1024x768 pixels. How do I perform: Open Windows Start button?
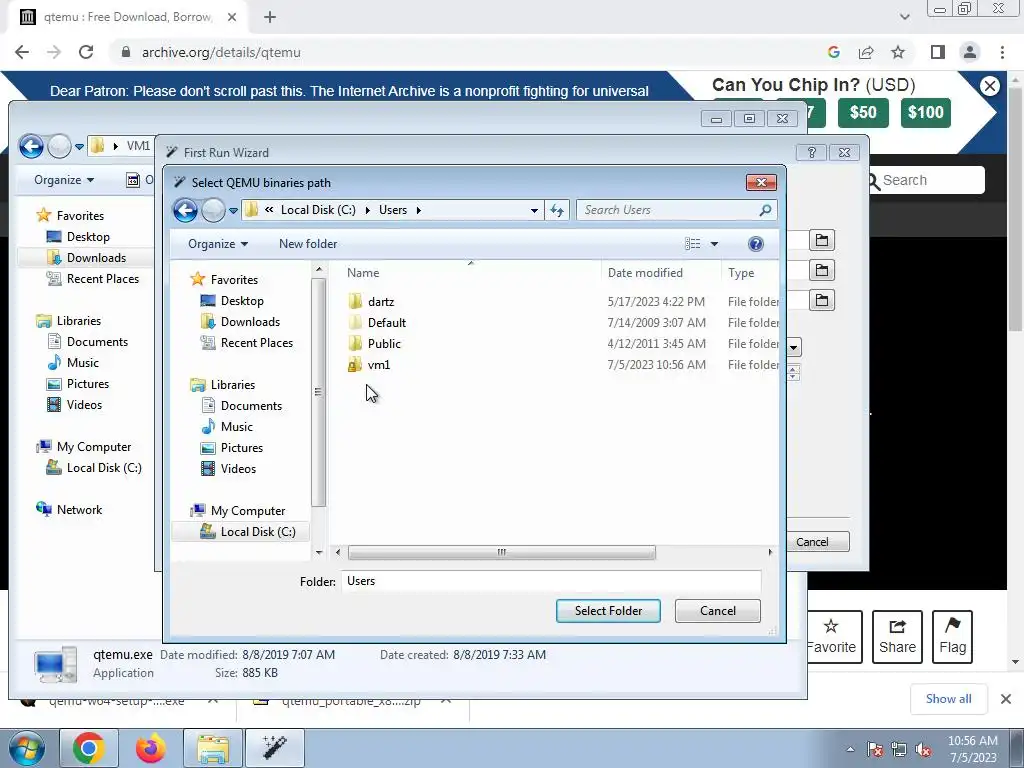coord(27,748)
